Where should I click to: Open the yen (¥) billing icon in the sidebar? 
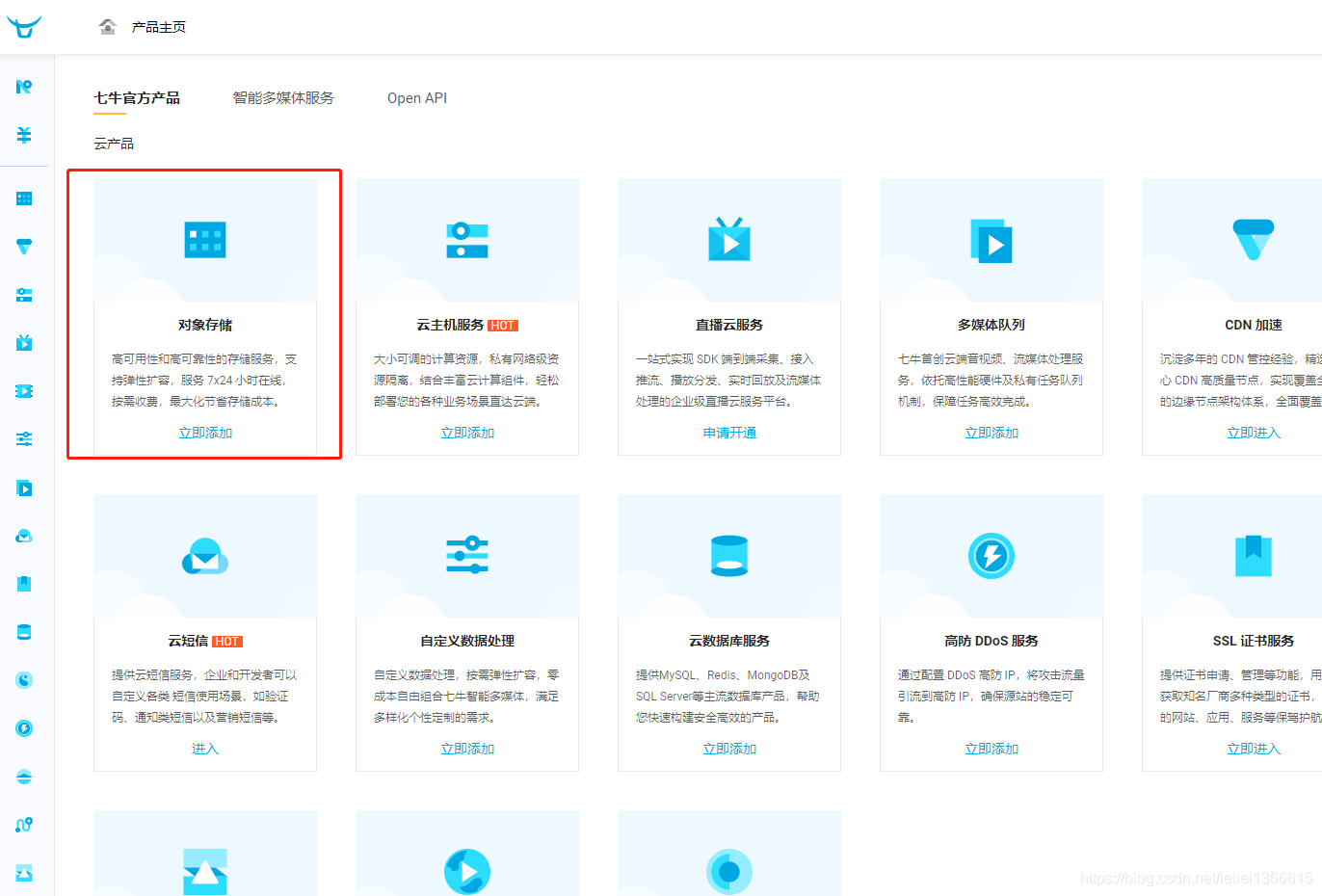click(x=24, y=135)
